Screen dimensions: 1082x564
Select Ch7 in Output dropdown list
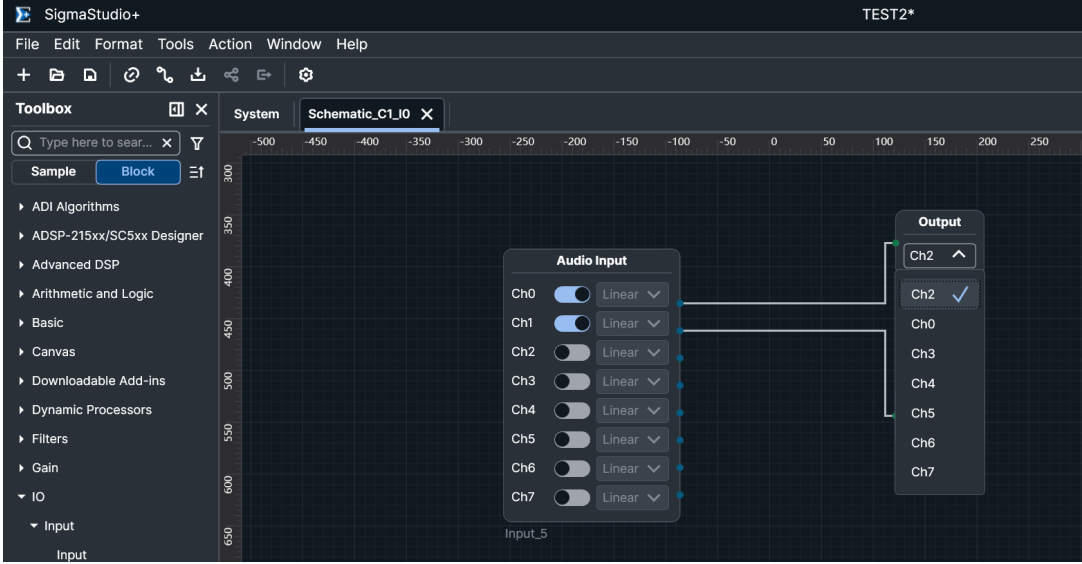939,472
